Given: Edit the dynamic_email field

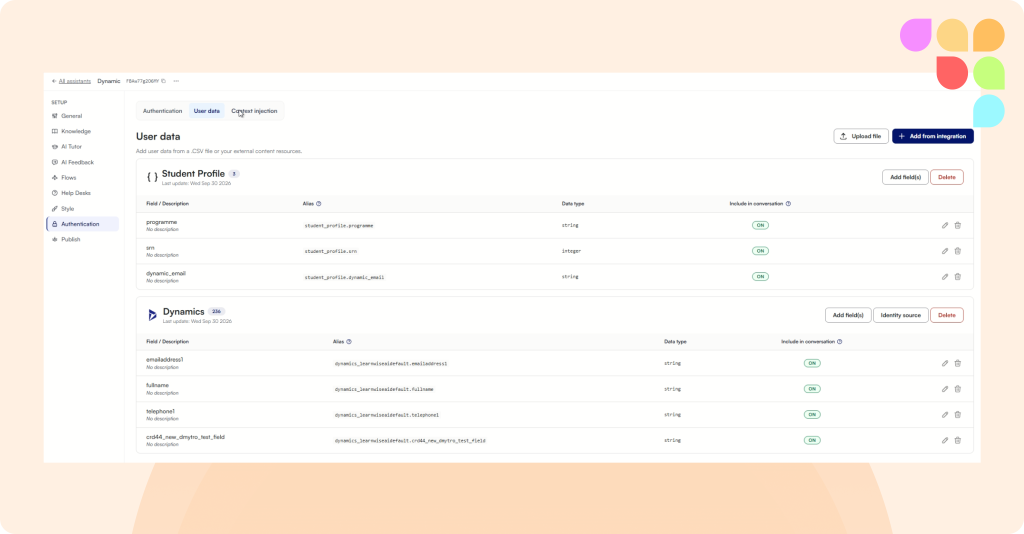Looking at the screenshot, I should (x=945, y=277).
